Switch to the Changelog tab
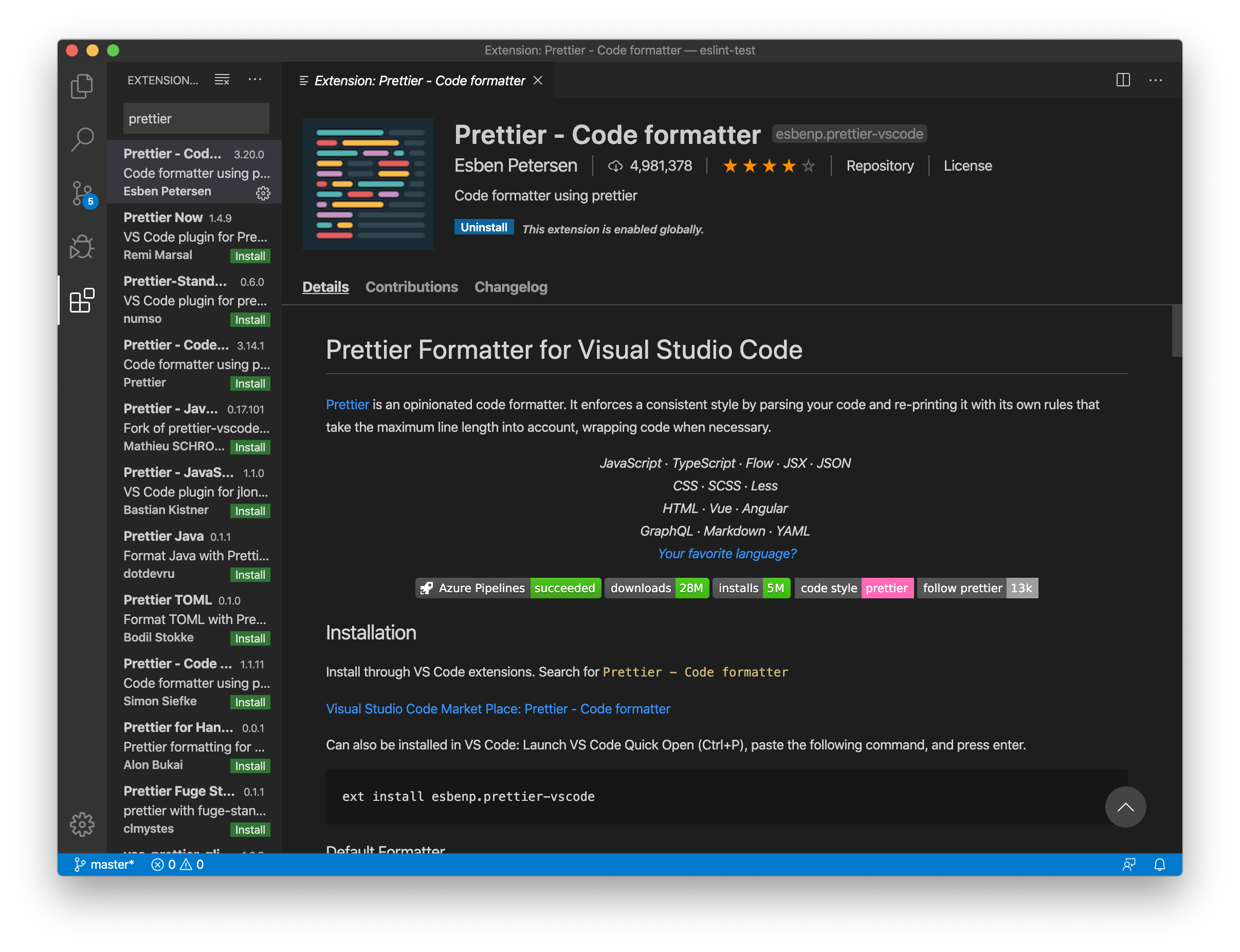The width and height of the screenshot is (1240, 952). point(510,287)
